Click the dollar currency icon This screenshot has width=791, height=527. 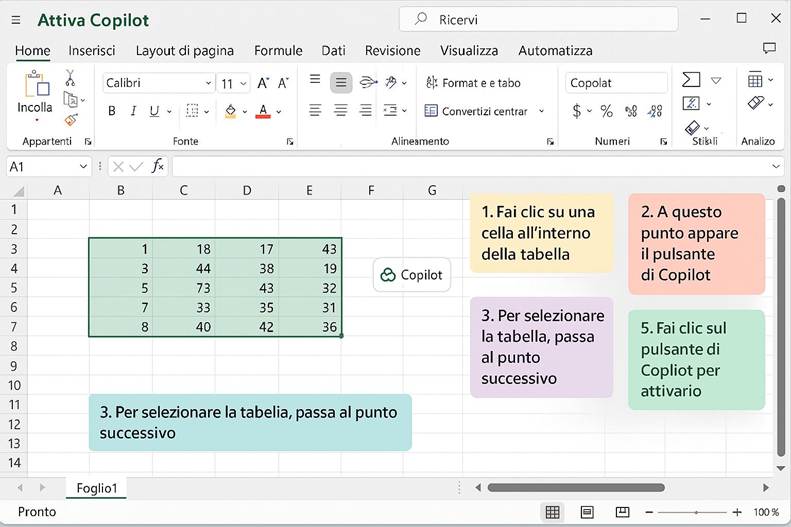[577, 111]
